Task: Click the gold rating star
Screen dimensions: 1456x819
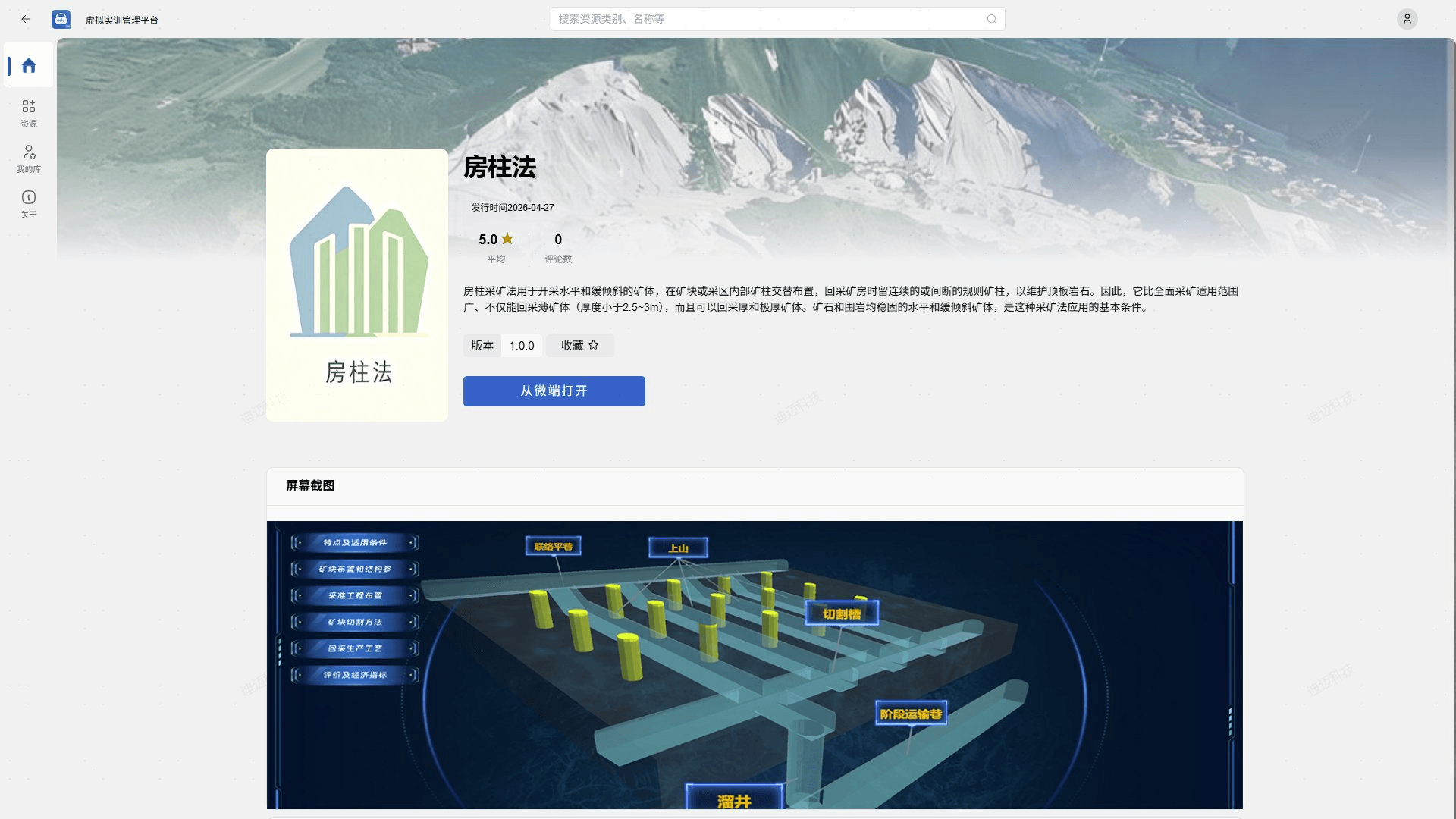Action: click(507, 239)
